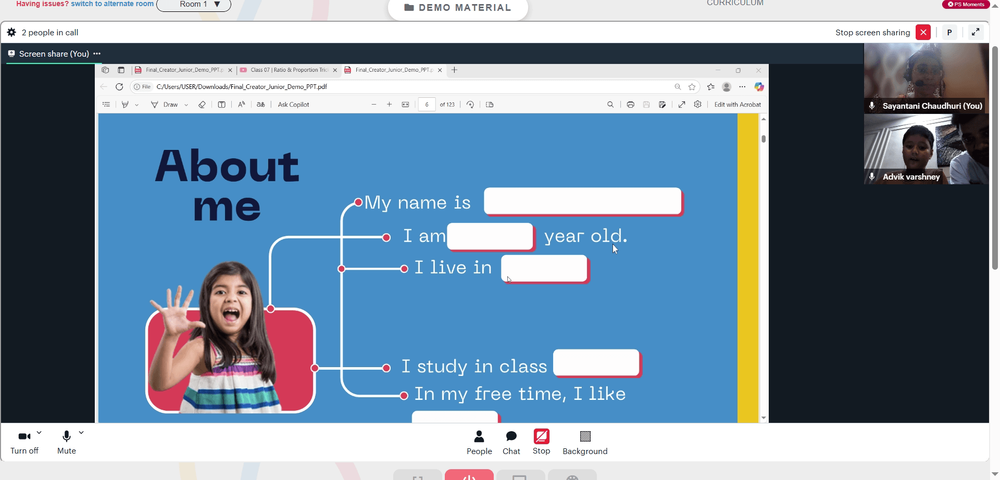Open PDF viewer settings gear
The height and width of the screenshot is (480, 1000).
pyautogui.click(x=698, y=105)
